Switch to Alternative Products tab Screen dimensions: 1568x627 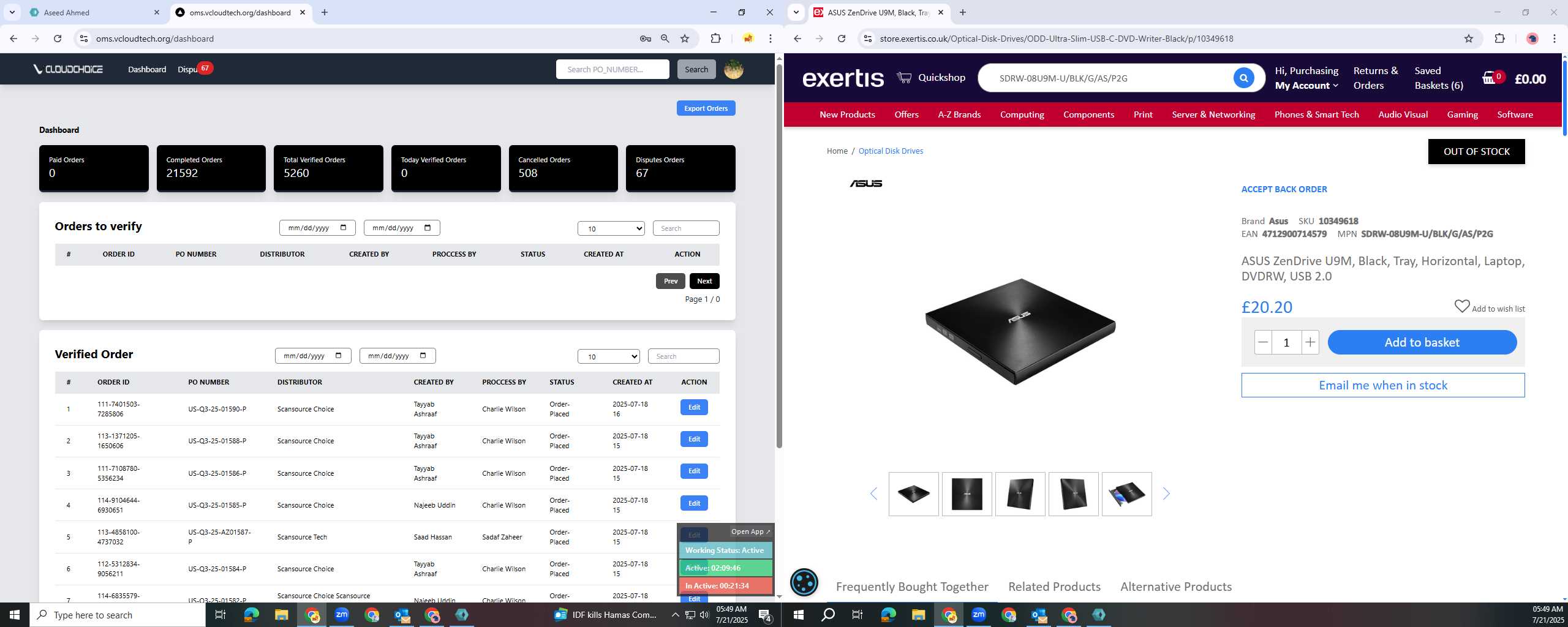(x=1176, y=587)
